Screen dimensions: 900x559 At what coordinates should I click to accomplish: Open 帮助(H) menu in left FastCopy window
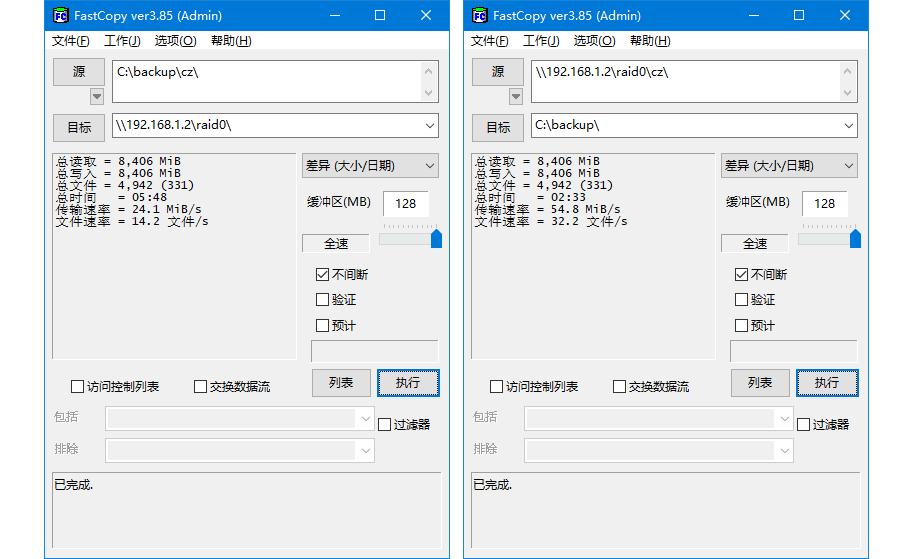click(231, 41)
